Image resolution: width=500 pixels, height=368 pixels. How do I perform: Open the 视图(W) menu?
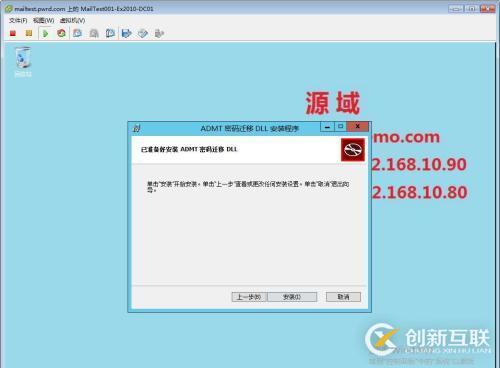(43, 21)
